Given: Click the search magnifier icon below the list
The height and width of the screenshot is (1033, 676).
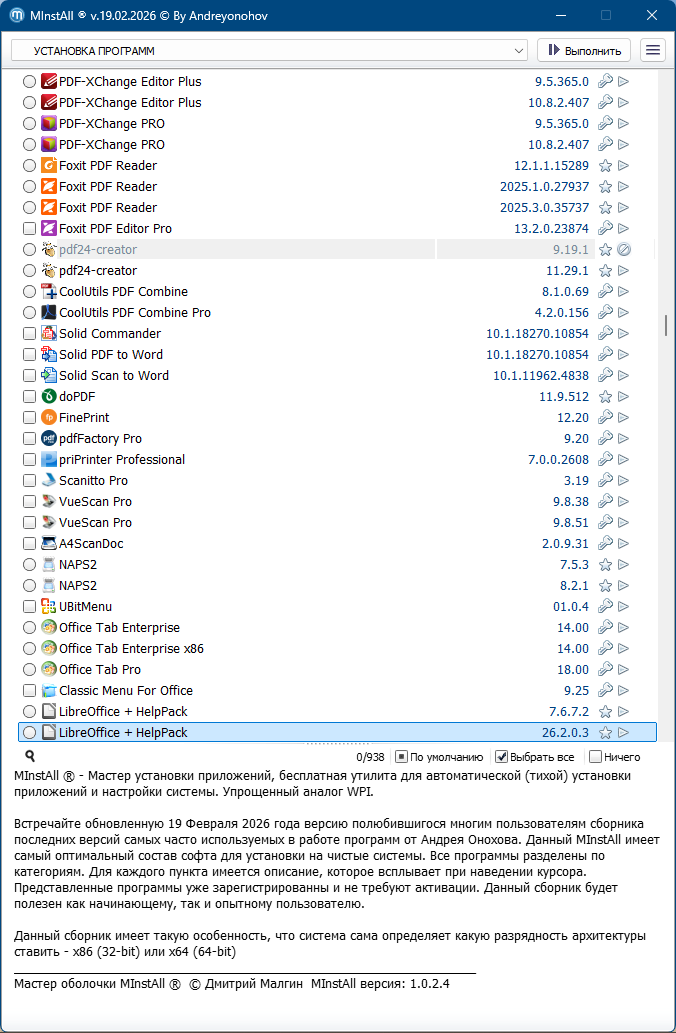Looking at the screenshot, I should point(30,757).
